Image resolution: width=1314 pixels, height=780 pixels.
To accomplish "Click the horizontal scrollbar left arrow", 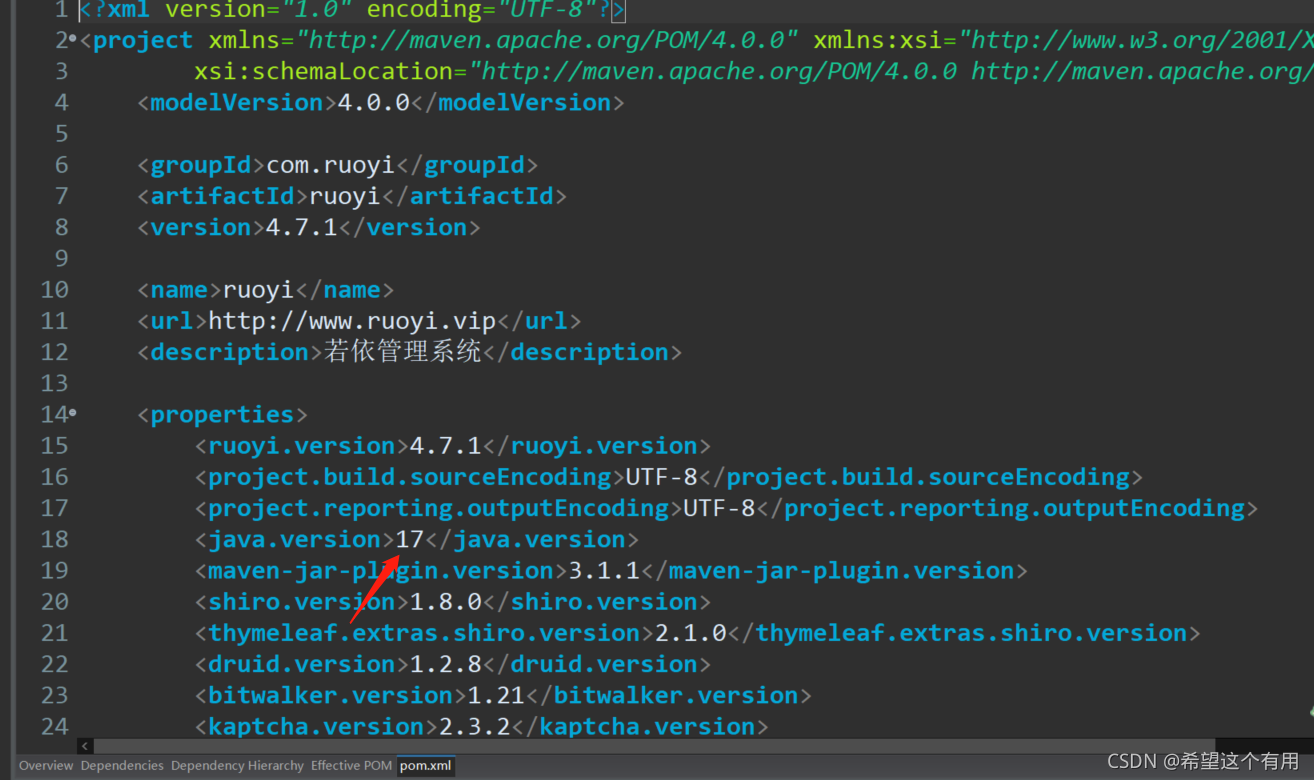I will pyautogui.click(x=86, y=746).
